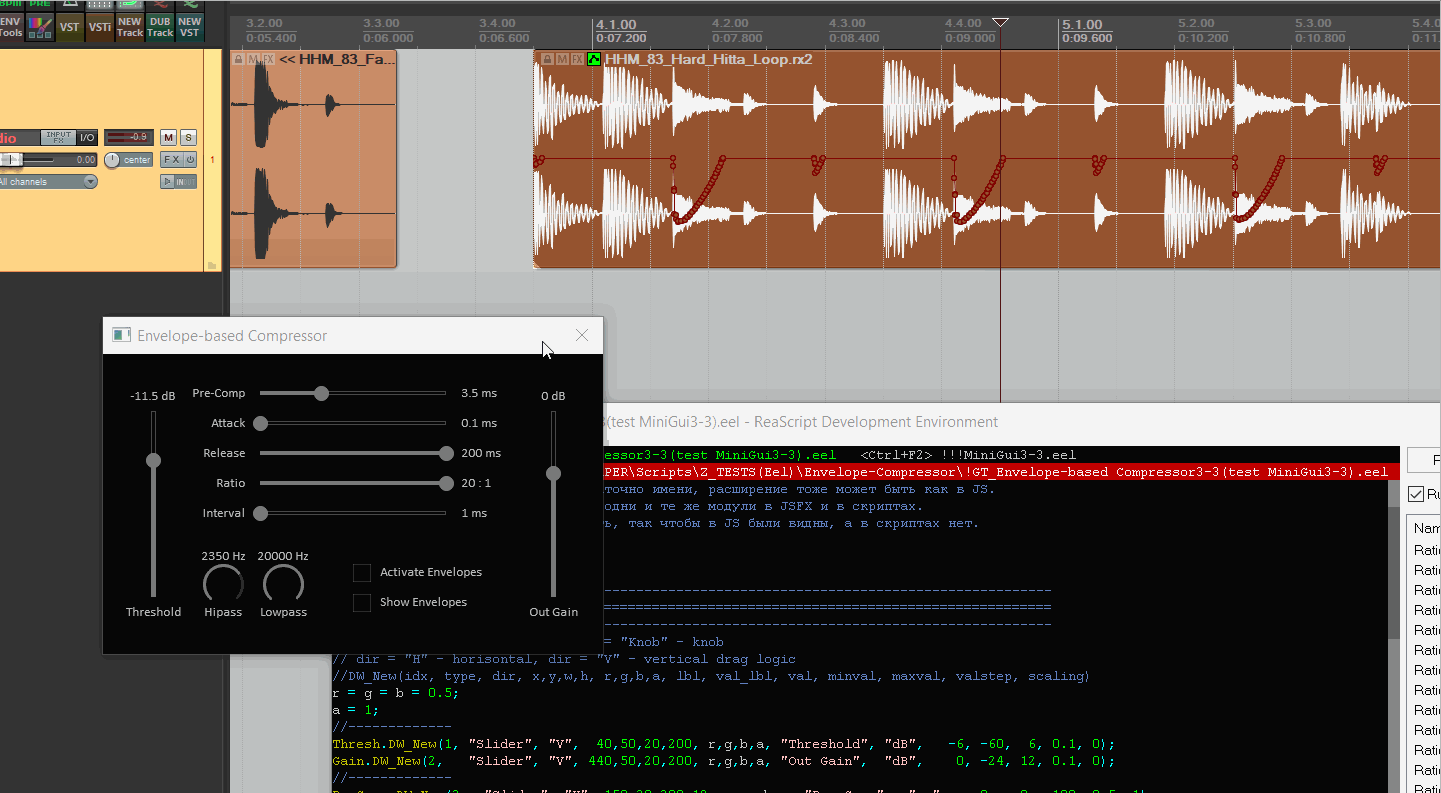Click the Thresh.DW_New code line
Screen dimensions: 1441x793
[723, 744]
